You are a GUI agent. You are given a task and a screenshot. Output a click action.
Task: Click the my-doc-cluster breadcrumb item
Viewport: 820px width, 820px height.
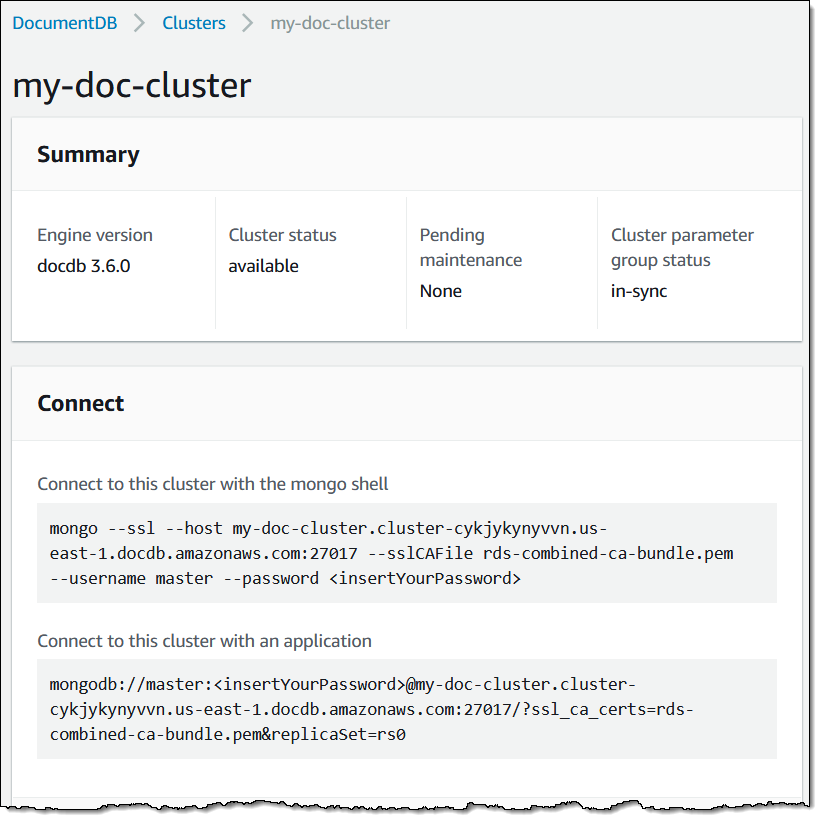click(x=330, y=23)
